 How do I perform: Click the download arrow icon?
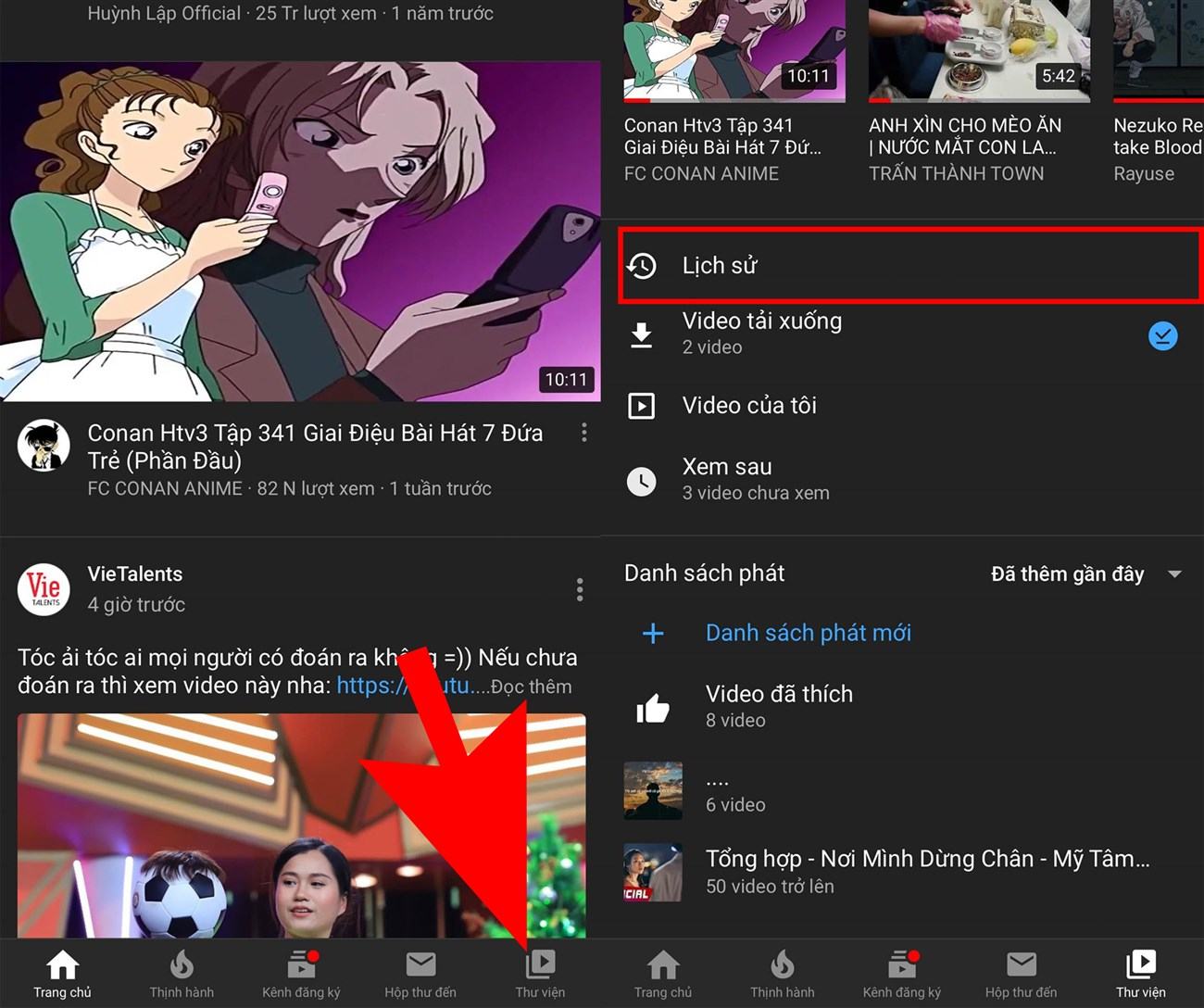[641, 334]
